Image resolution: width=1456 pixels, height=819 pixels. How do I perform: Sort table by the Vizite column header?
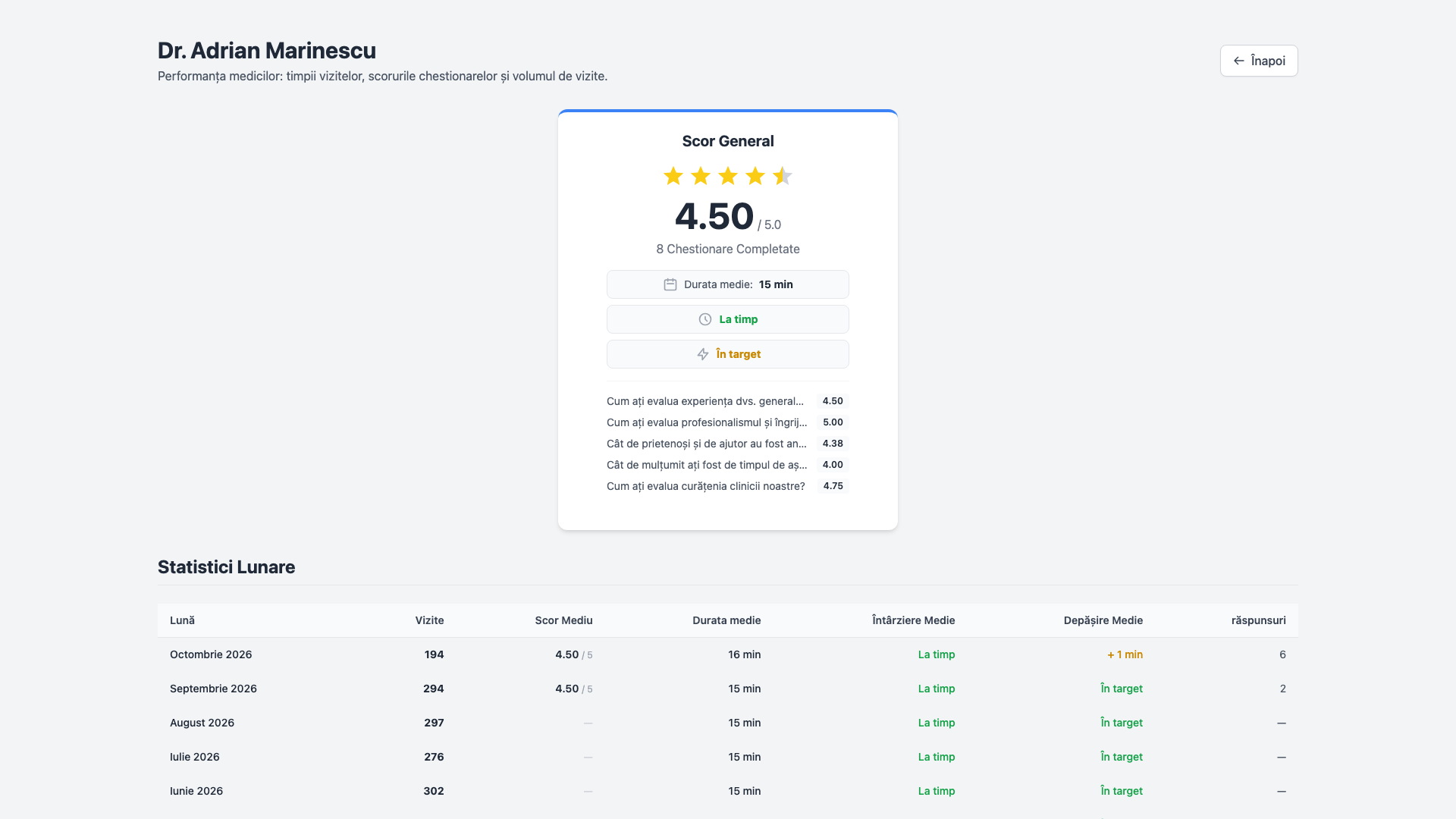click(x=429, y=620)
